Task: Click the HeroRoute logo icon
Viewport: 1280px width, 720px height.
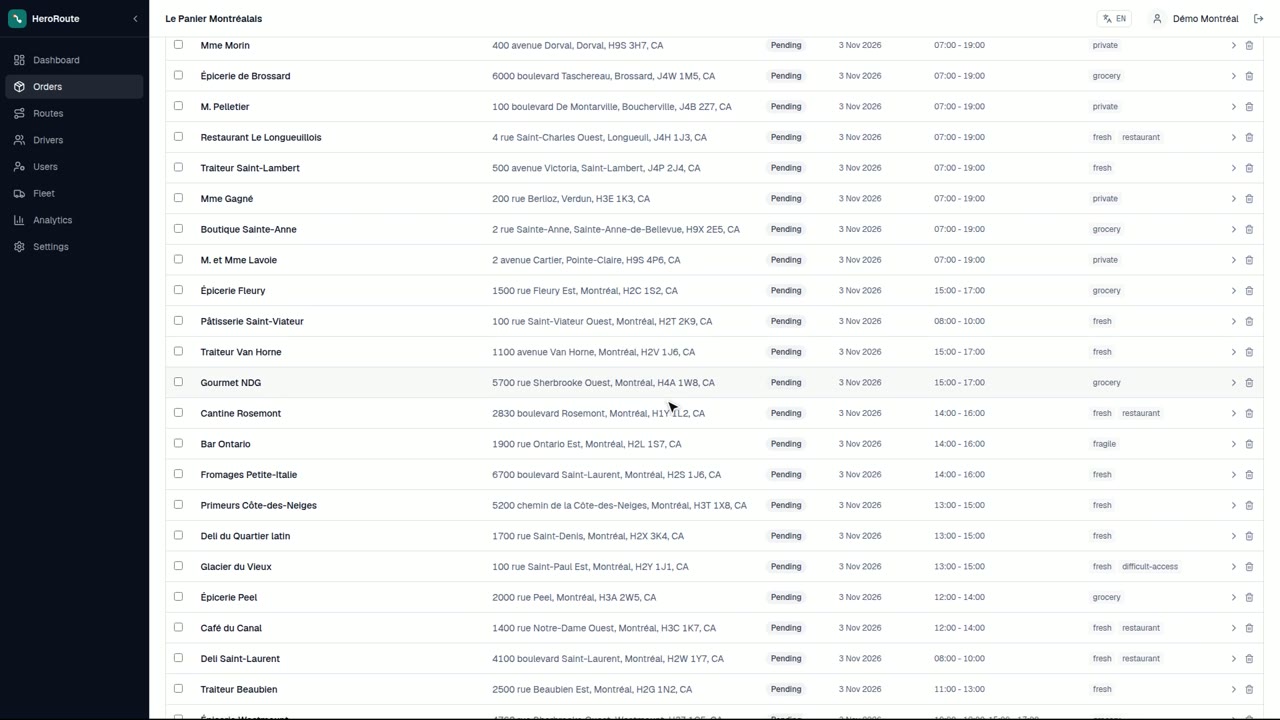Action: point(17,19)
